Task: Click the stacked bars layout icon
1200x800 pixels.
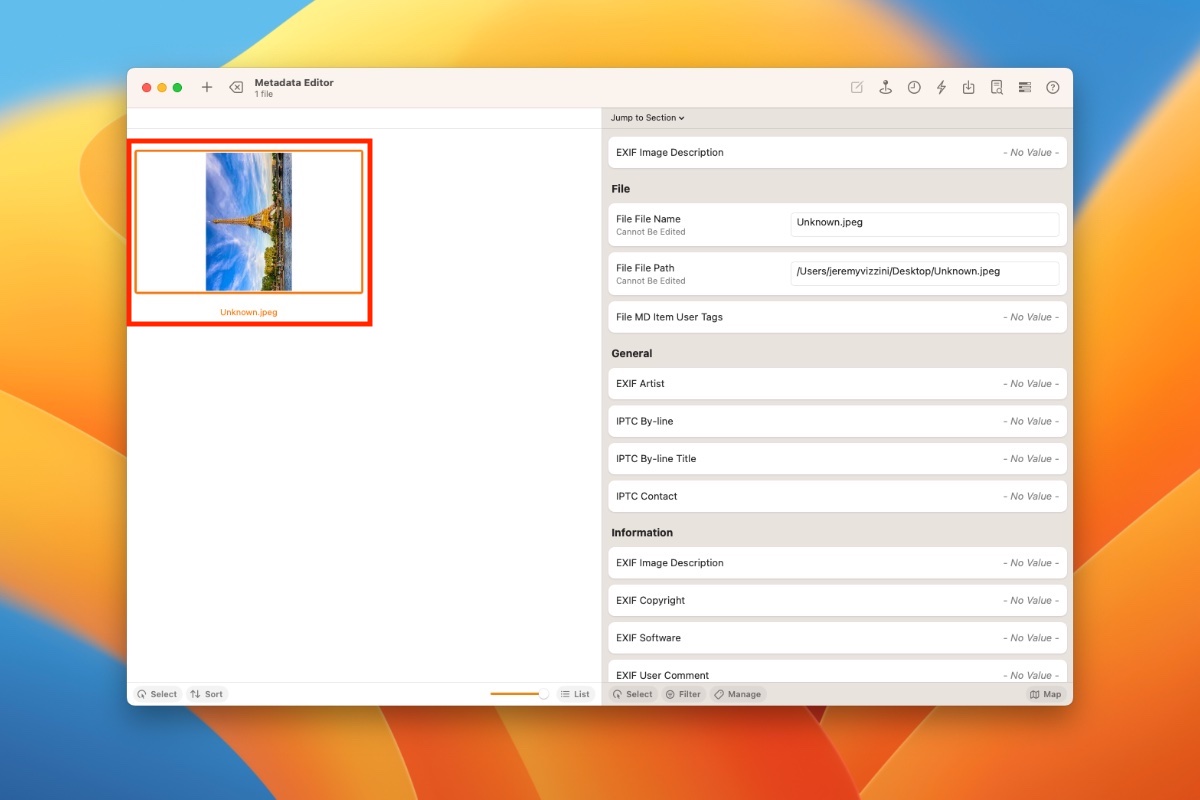Action: click(1025, 87)
